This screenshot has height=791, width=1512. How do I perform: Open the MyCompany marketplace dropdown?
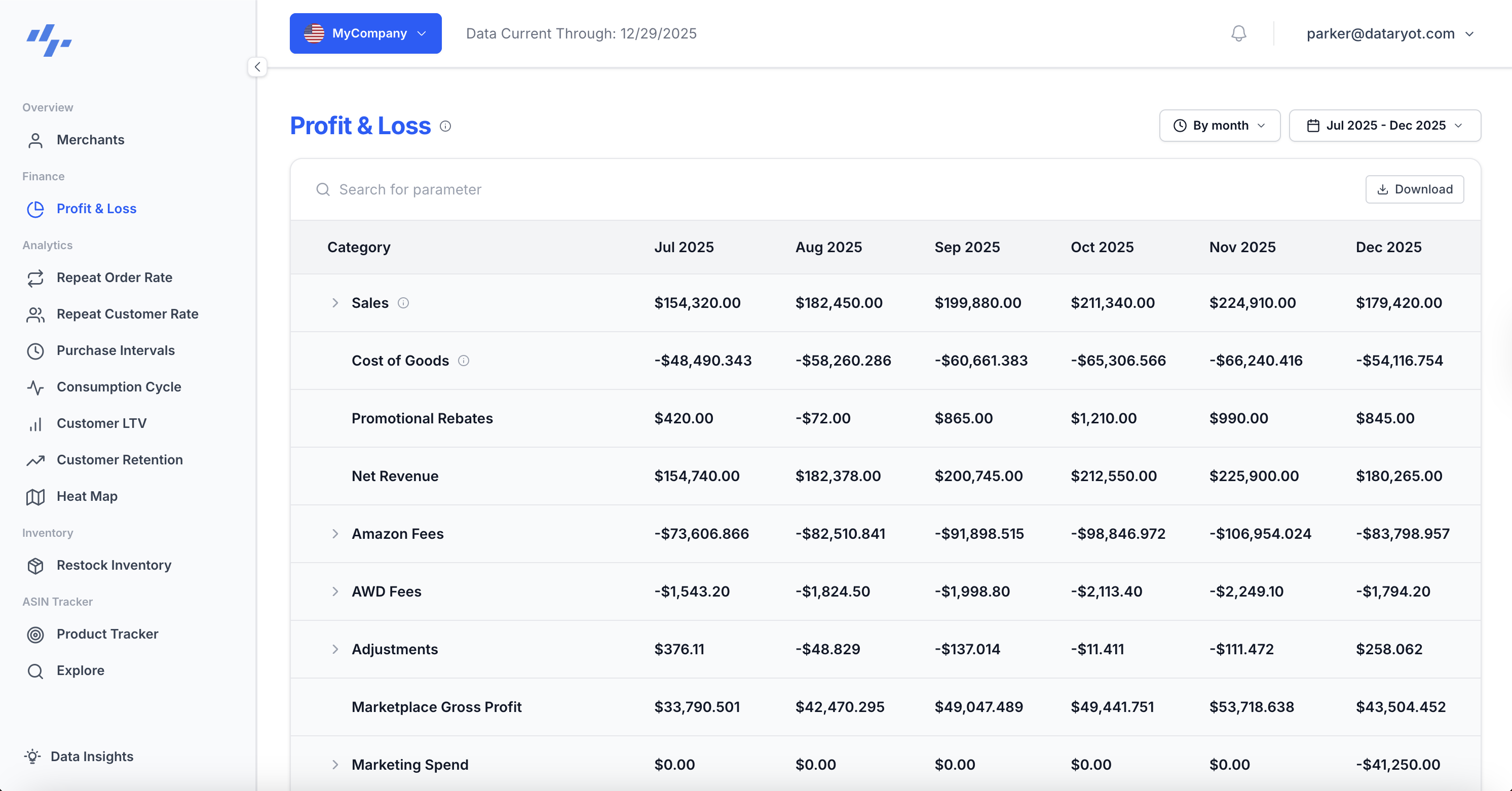pyautogui.click(x=365, y=33)
